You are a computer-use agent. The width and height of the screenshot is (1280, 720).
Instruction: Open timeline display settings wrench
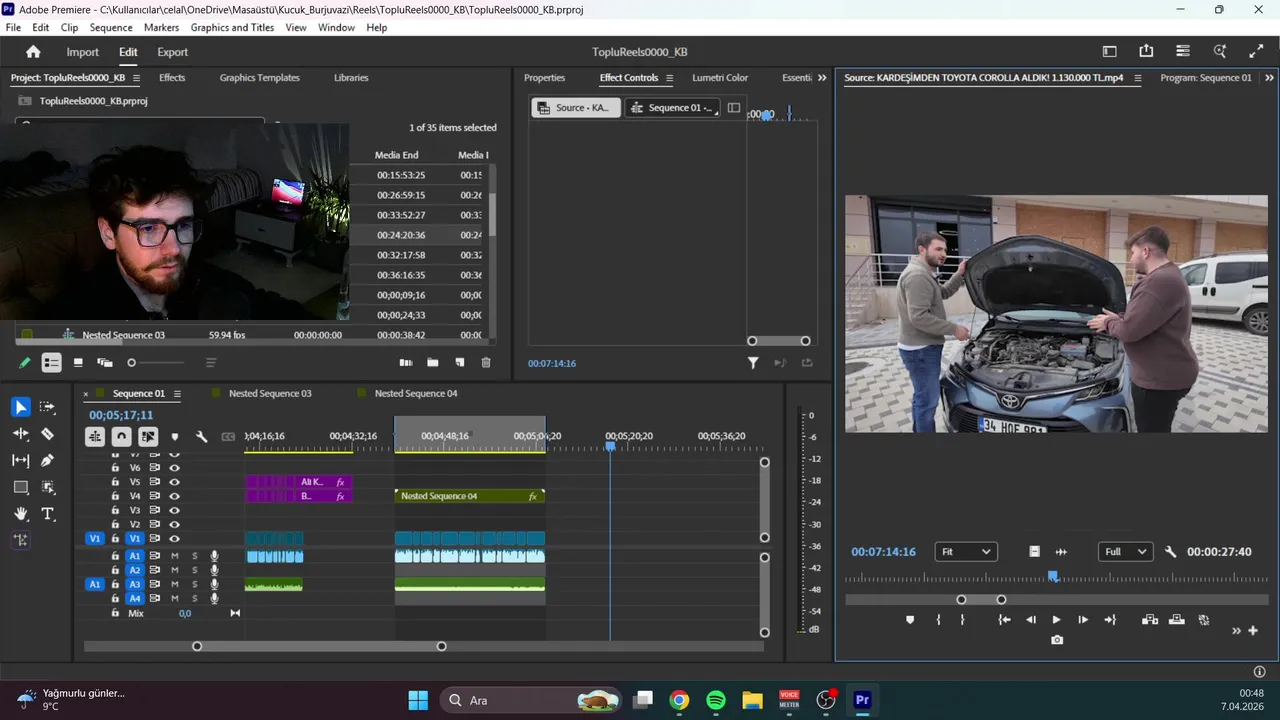[x=201, y=436]
